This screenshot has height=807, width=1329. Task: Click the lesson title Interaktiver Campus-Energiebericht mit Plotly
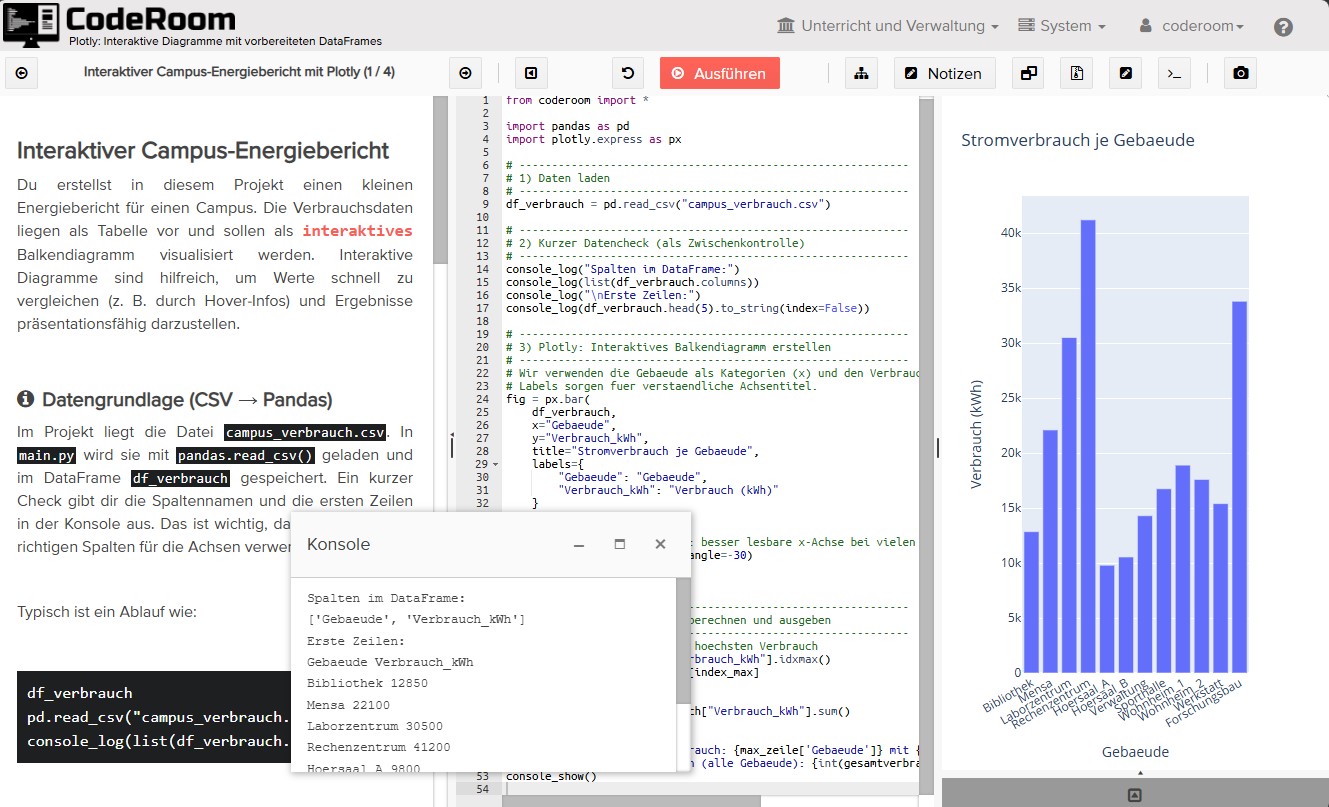(x=239, y=72)
